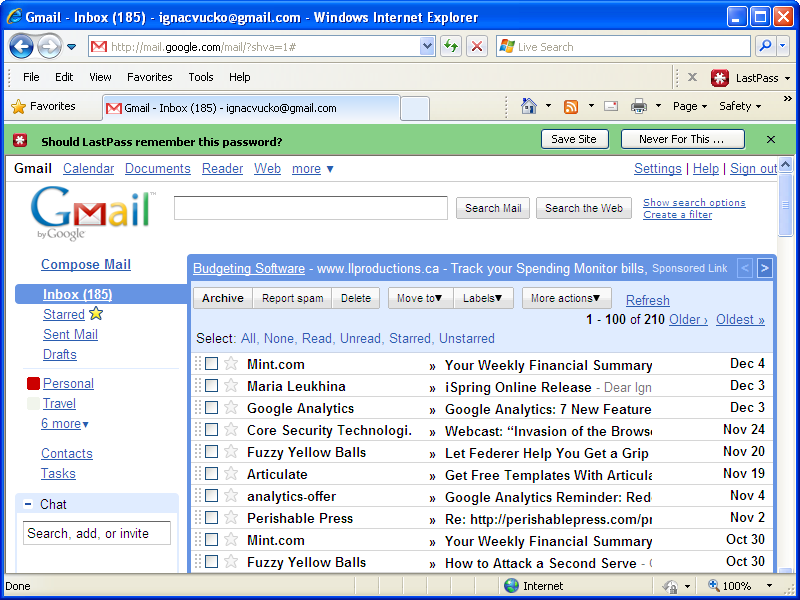Click the RSS feeds icon

click(570, 106)
